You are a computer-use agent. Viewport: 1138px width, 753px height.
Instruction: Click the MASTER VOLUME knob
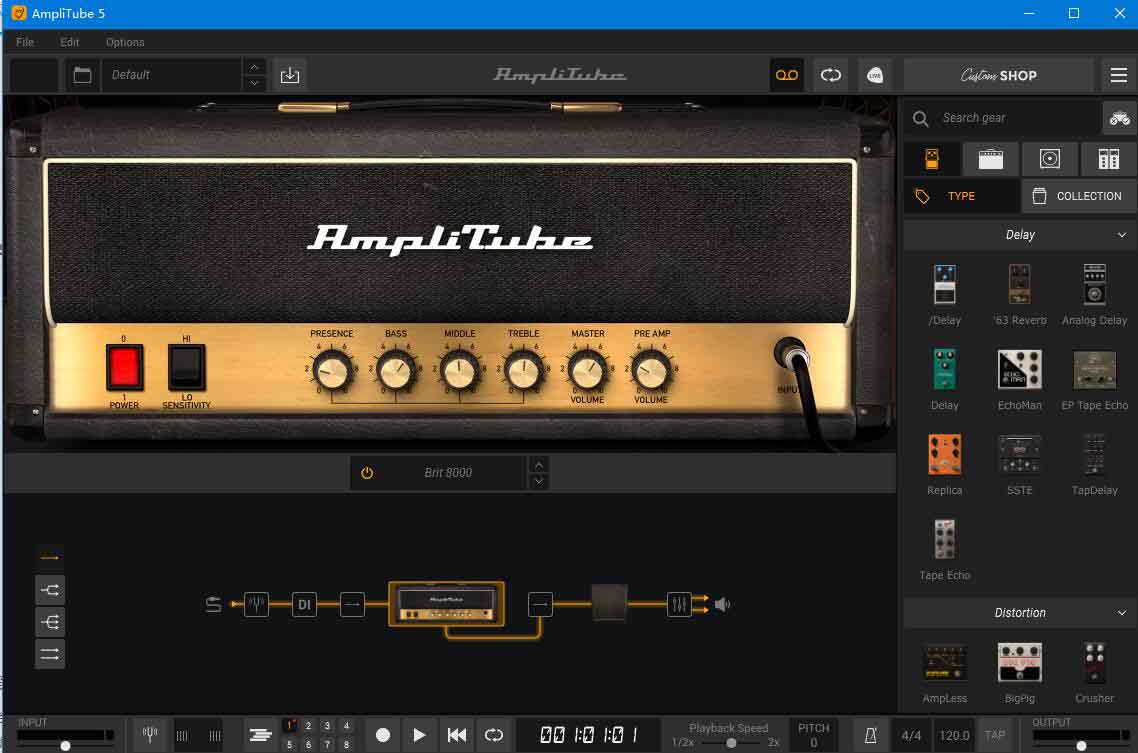point(587,371)
